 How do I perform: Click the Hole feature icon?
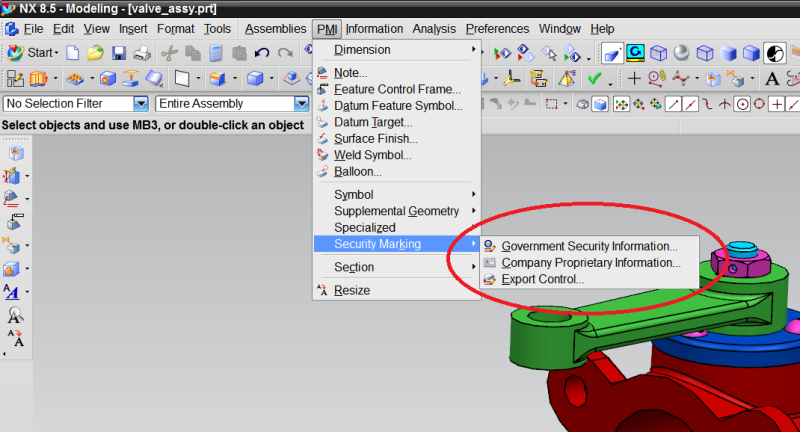pyautogui.click(x=108, y=78)
